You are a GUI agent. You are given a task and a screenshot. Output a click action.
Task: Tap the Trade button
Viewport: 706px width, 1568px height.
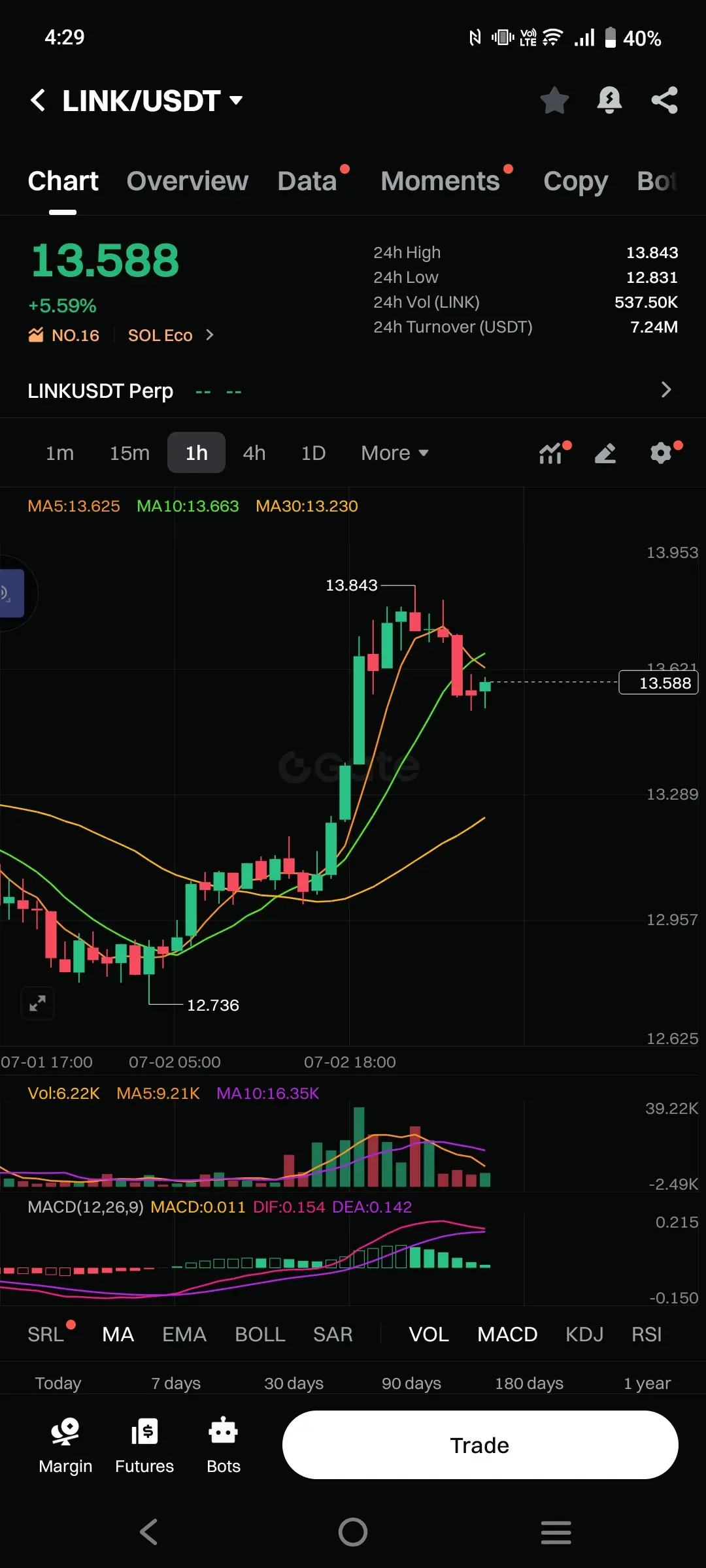coord(480,1445)
